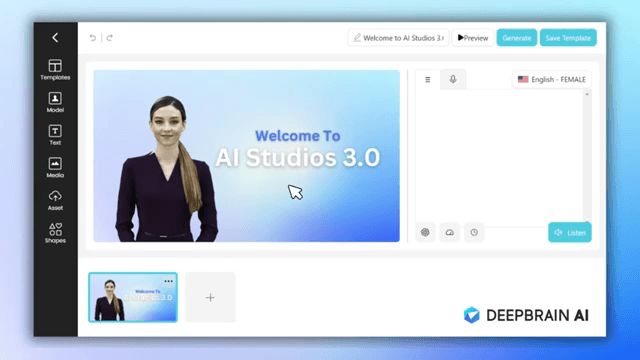This screenshot has width=640, height=360.
Task: Open the Templates panel
Action: coord(55,69)
